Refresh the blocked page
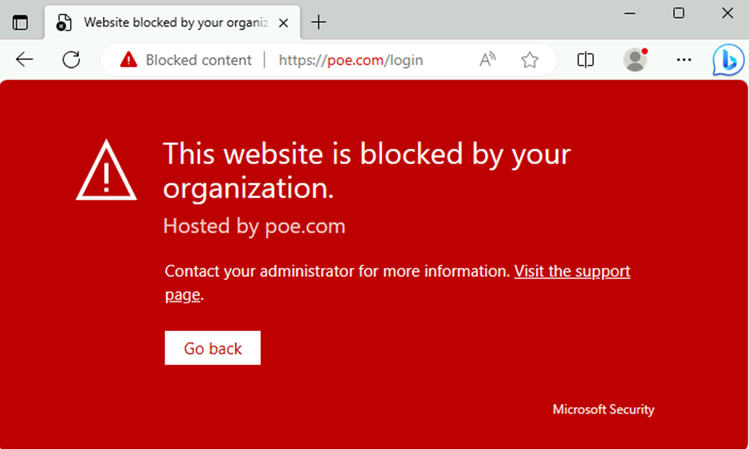Screen dimensions: 749x449 tap(71, 60)
